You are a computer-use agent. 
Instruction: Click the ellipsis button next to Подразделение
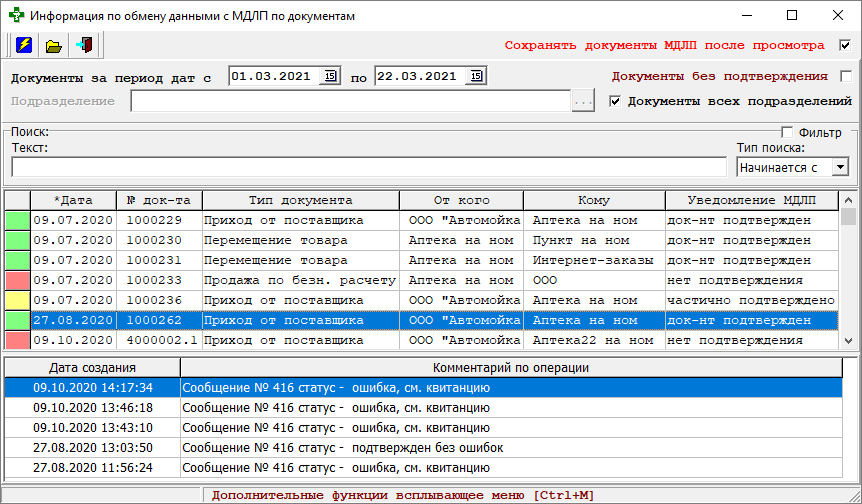(583, 101)
